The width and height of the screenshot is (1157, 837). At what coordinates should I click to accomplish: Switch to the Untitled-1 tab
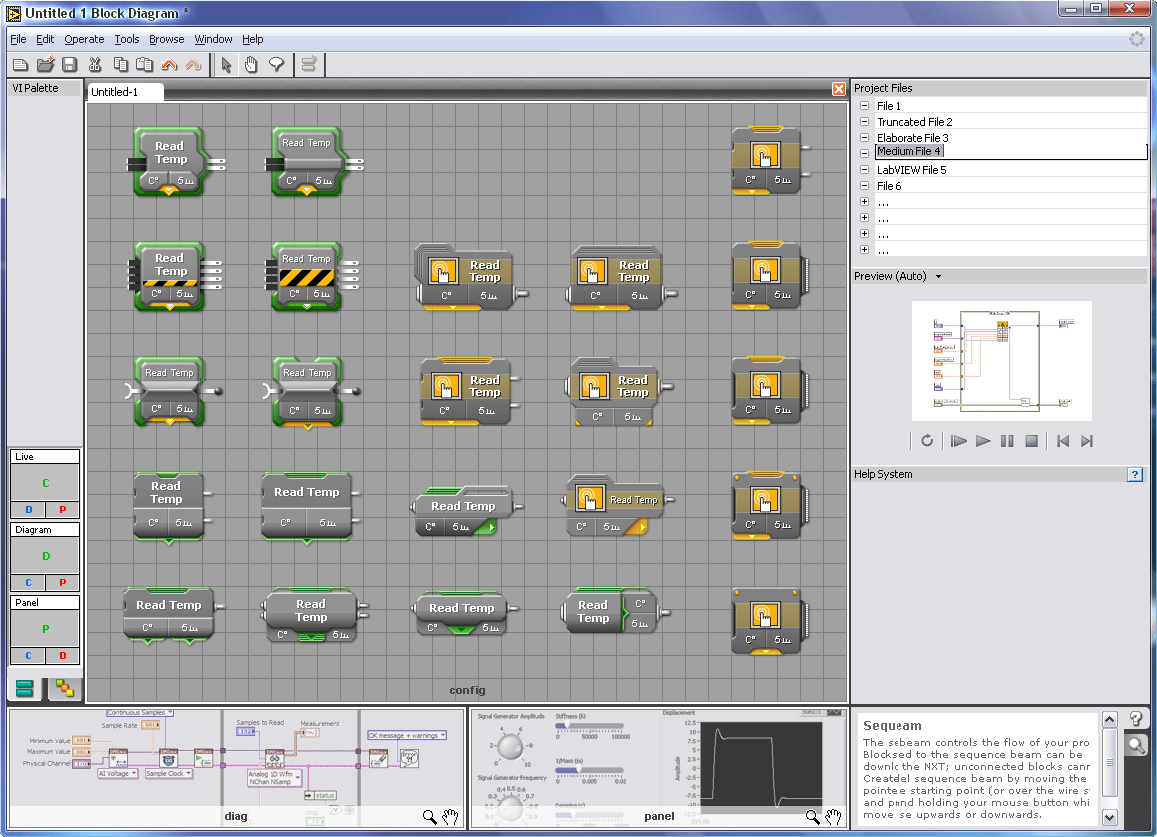[x=114, y=92]
